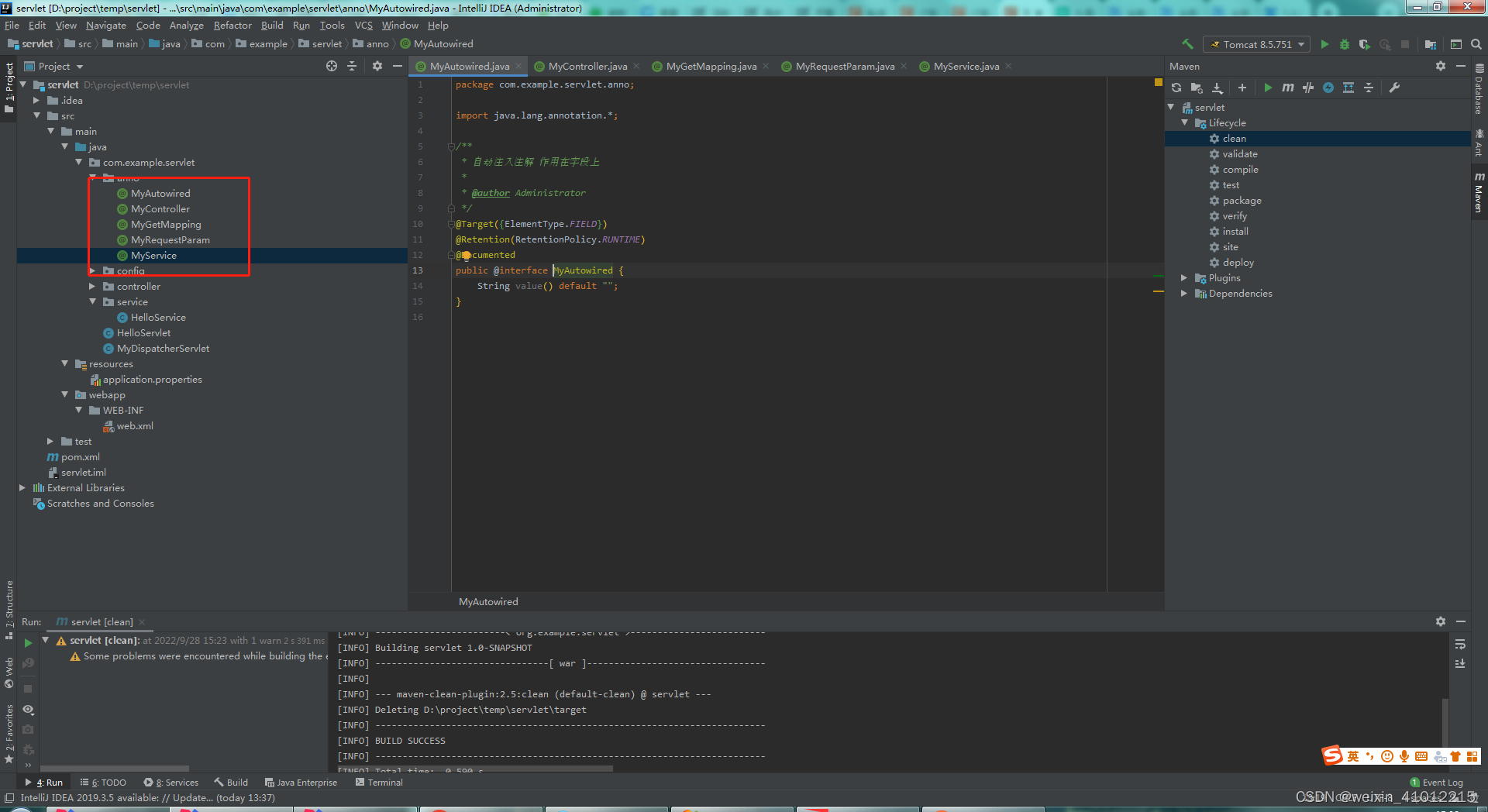Locate opened file in Project panel target icon

[332, 66]
